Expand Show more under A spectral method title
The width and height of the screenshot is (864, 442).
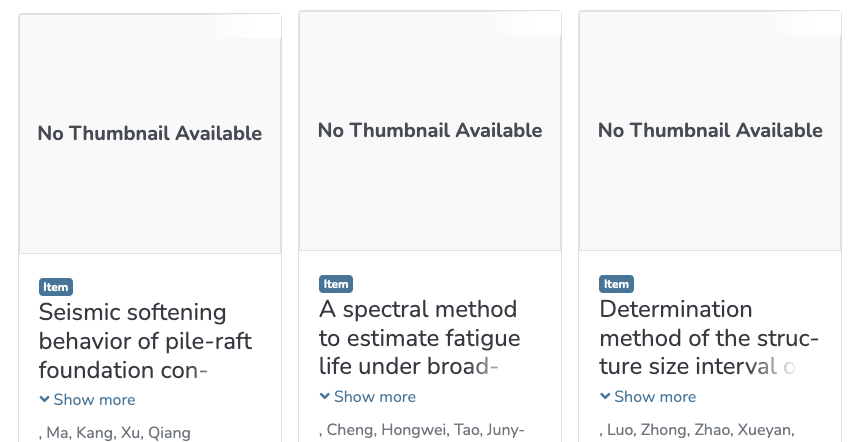click(368, 397)
